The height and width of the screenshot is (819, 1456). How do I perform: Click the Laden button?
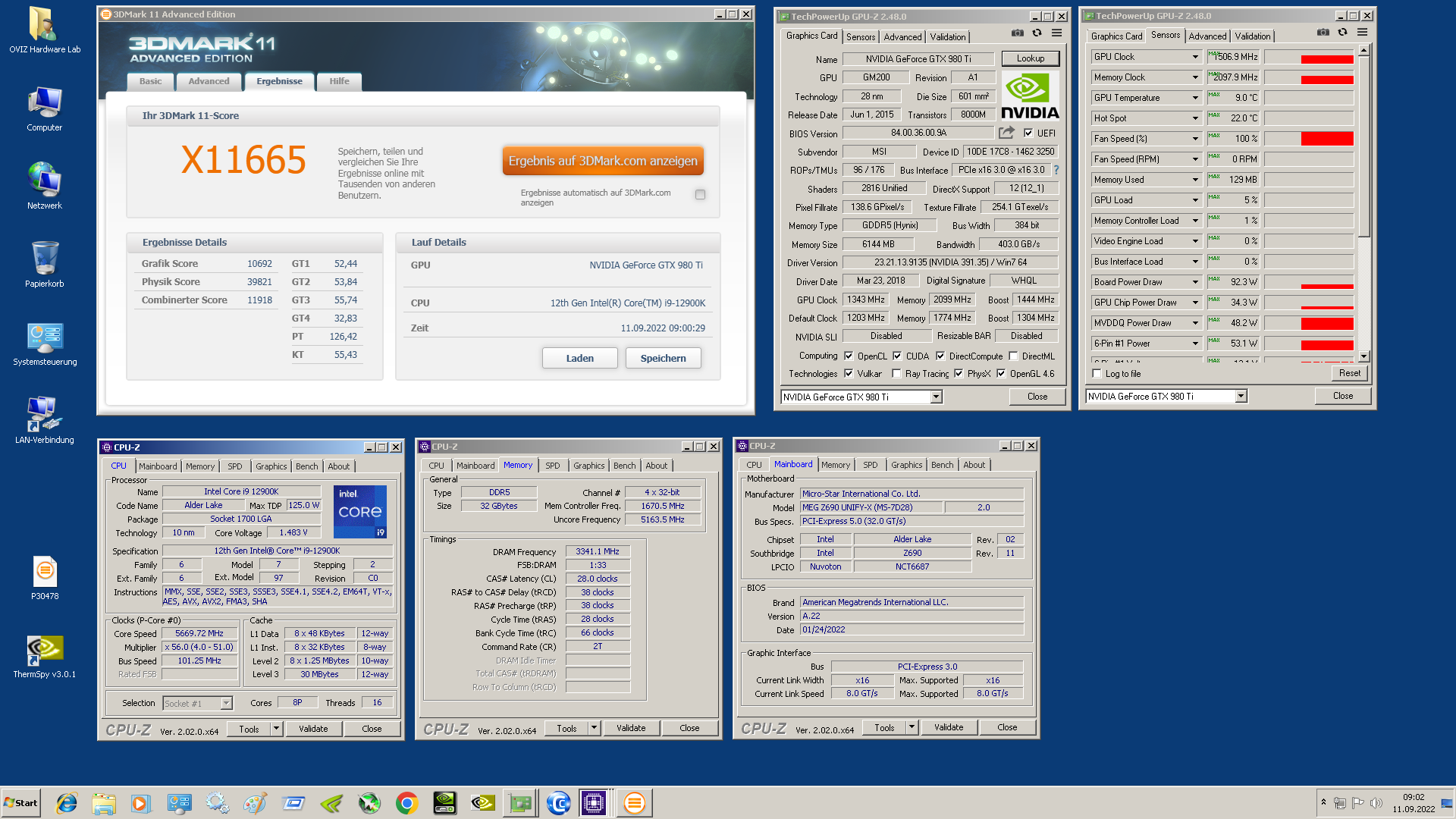click(x=580, y=358)
